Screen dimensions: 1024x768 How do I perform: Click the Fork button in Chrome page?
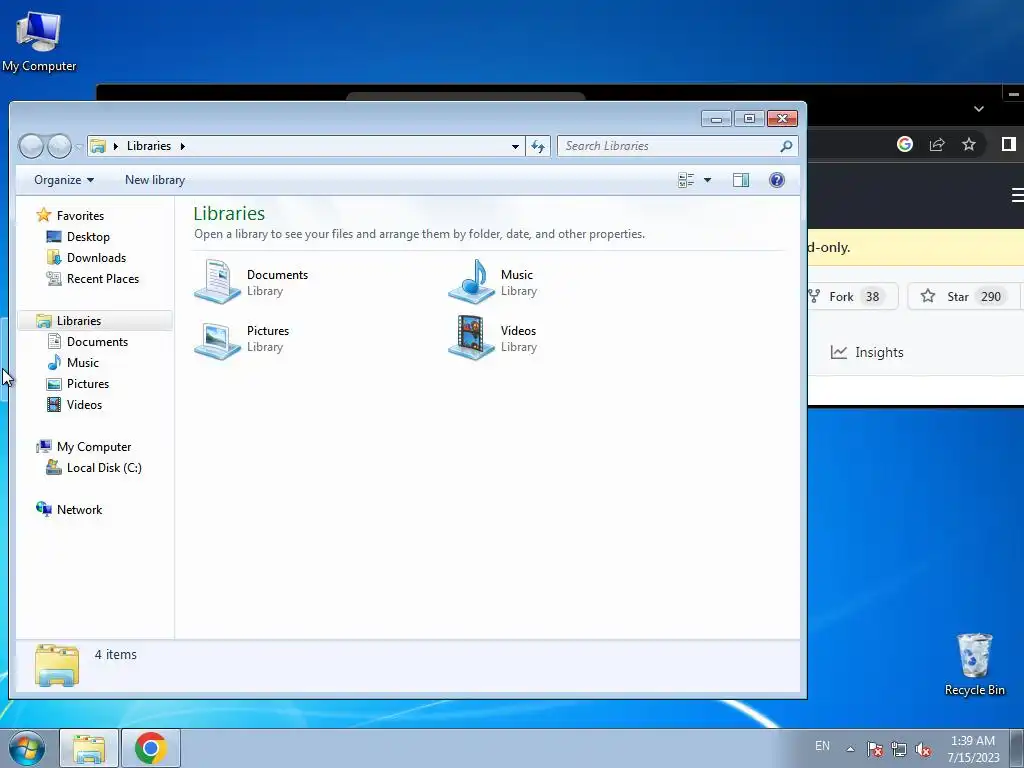pos(852,296)
